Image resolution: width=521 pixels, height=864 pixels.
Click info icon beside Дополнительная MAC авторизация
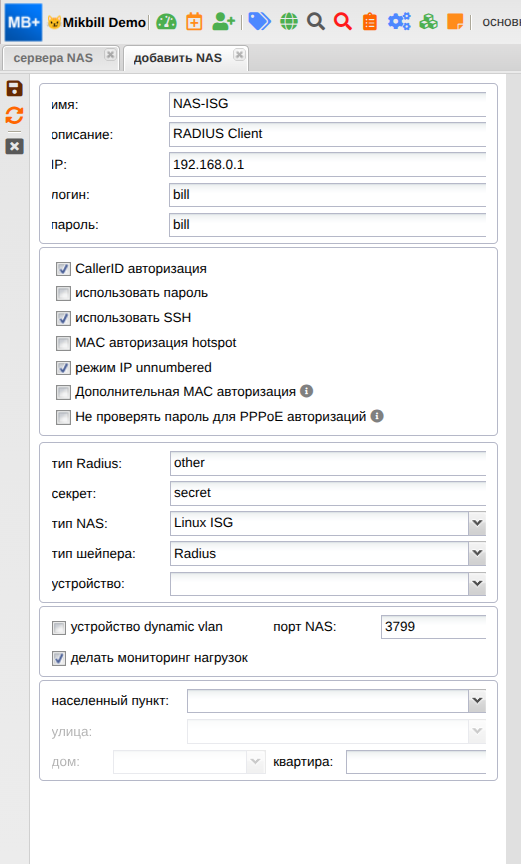(x=307, y=391)
